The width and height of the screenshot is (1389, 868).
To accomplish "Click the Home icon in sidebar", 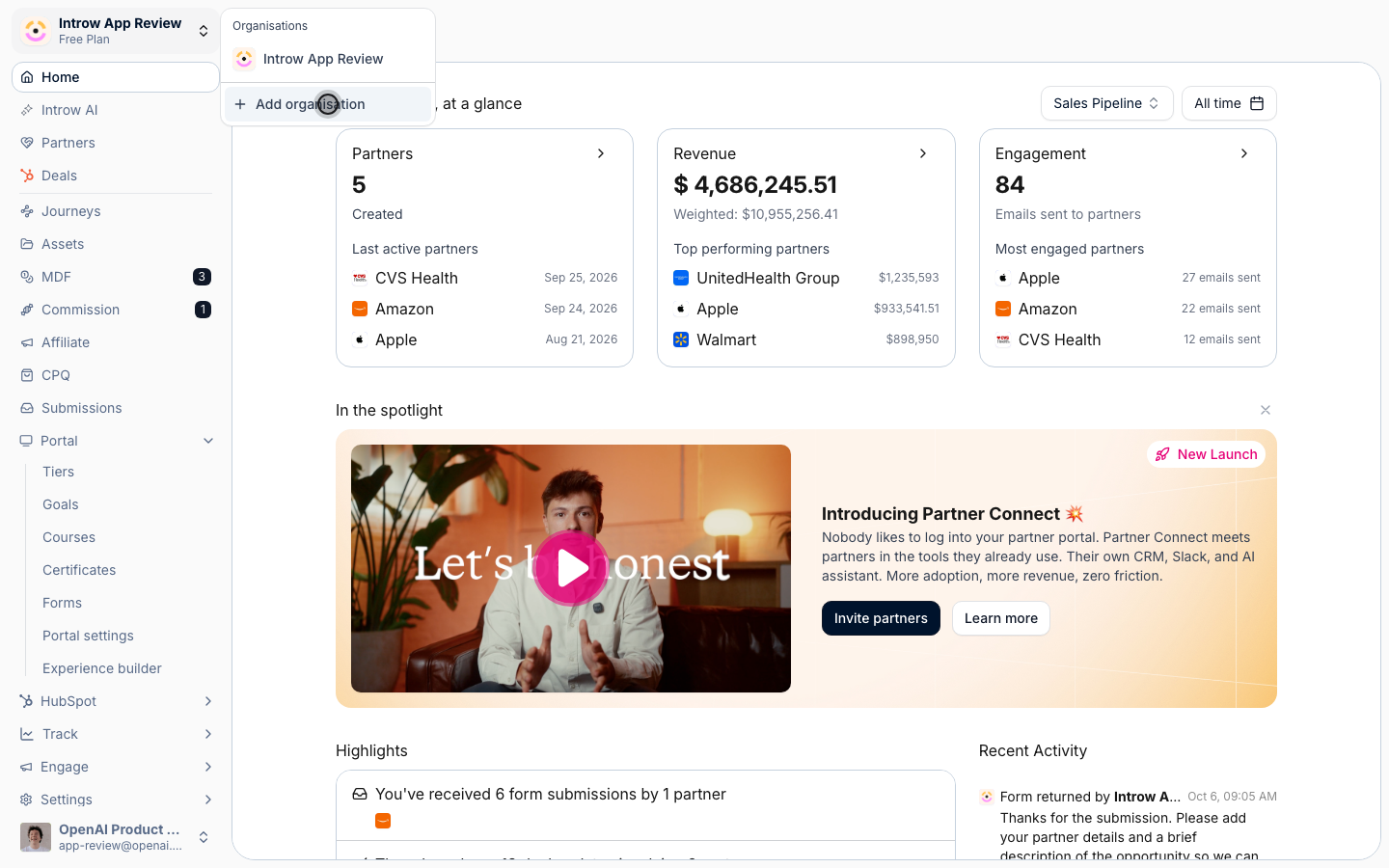I will pos(27,77).
